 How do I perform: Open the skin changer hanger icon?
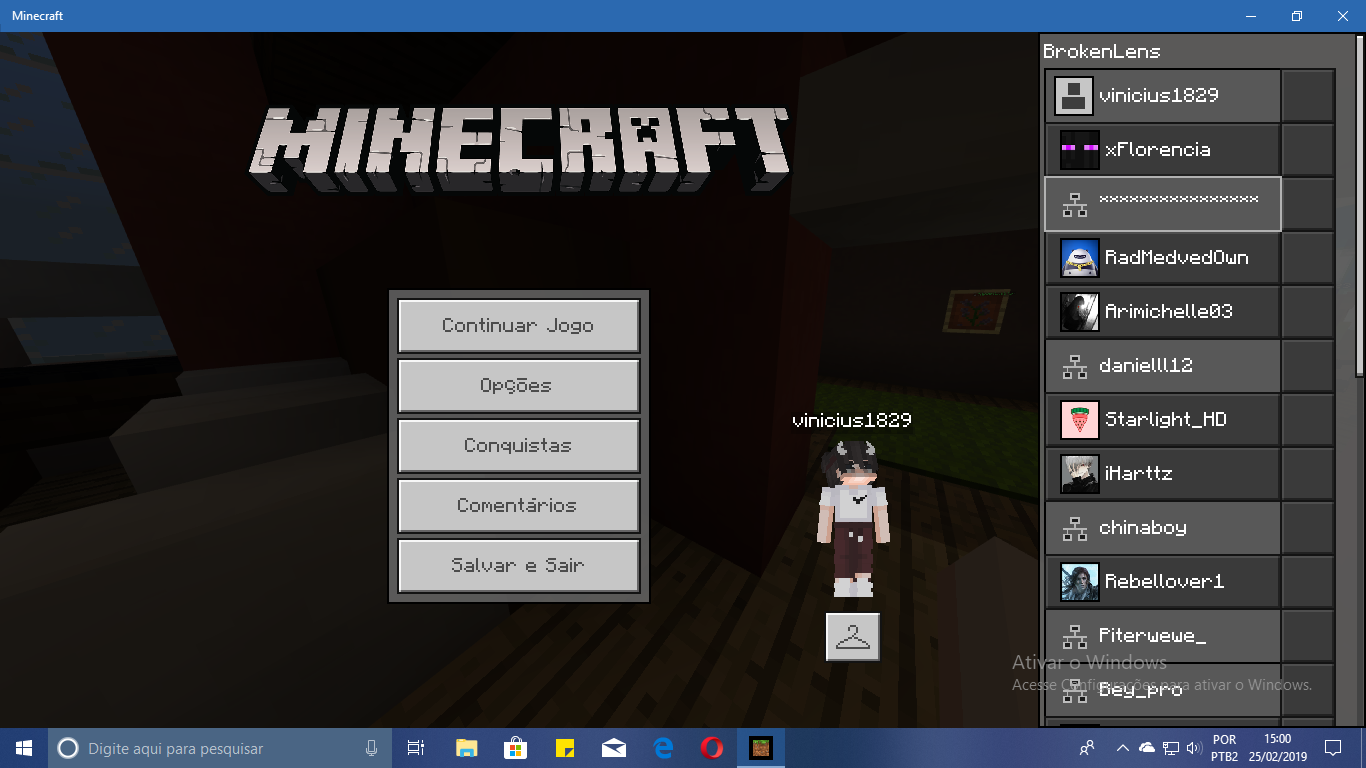point(853,637)
